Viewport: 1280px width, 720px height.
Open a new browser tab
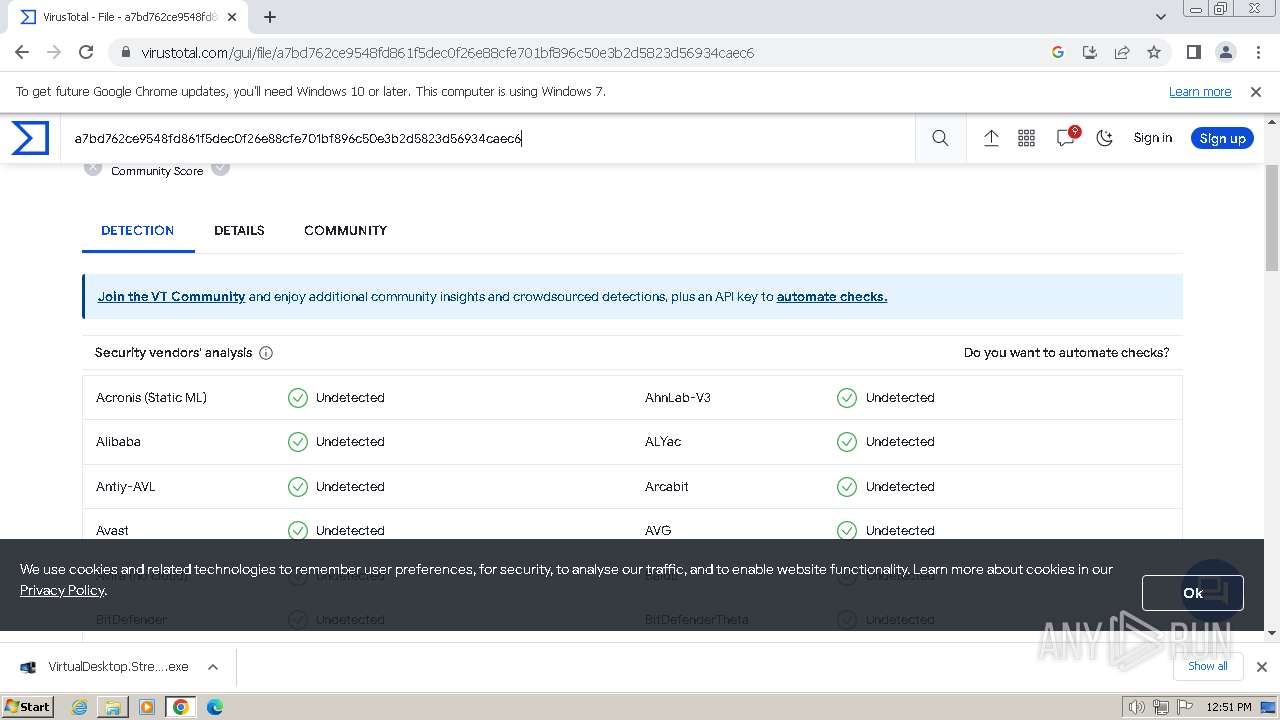(270, 17)
